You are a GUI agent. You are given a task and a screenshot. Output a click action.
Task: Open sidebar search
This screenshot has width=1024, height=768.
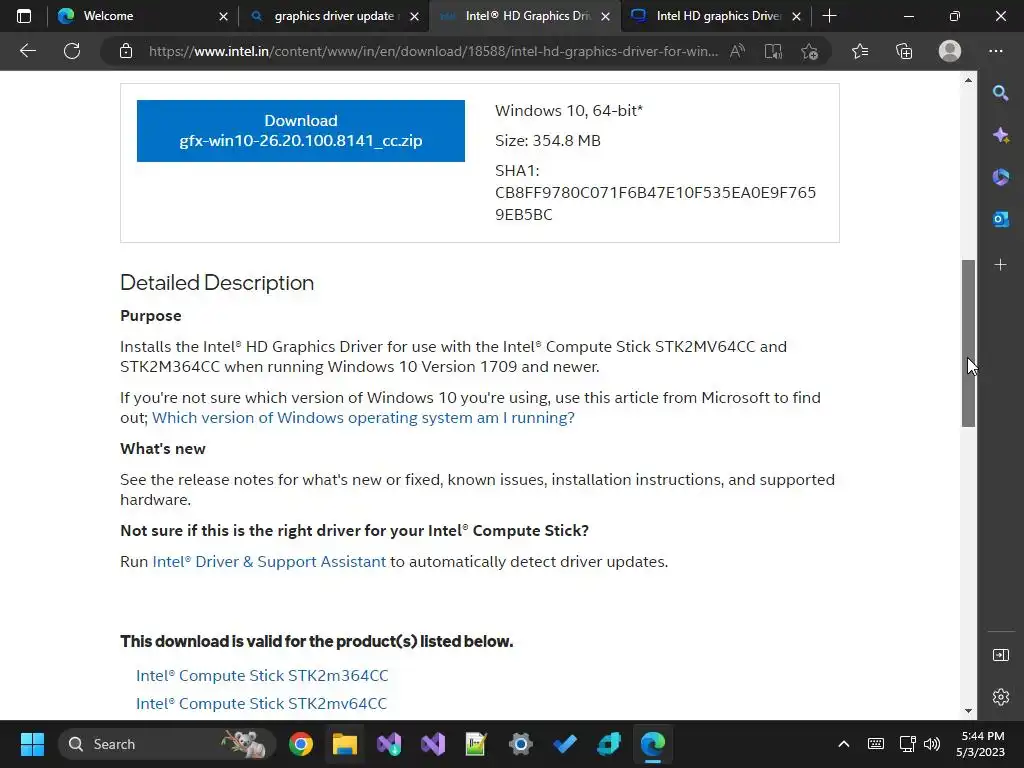[1000, 93]
